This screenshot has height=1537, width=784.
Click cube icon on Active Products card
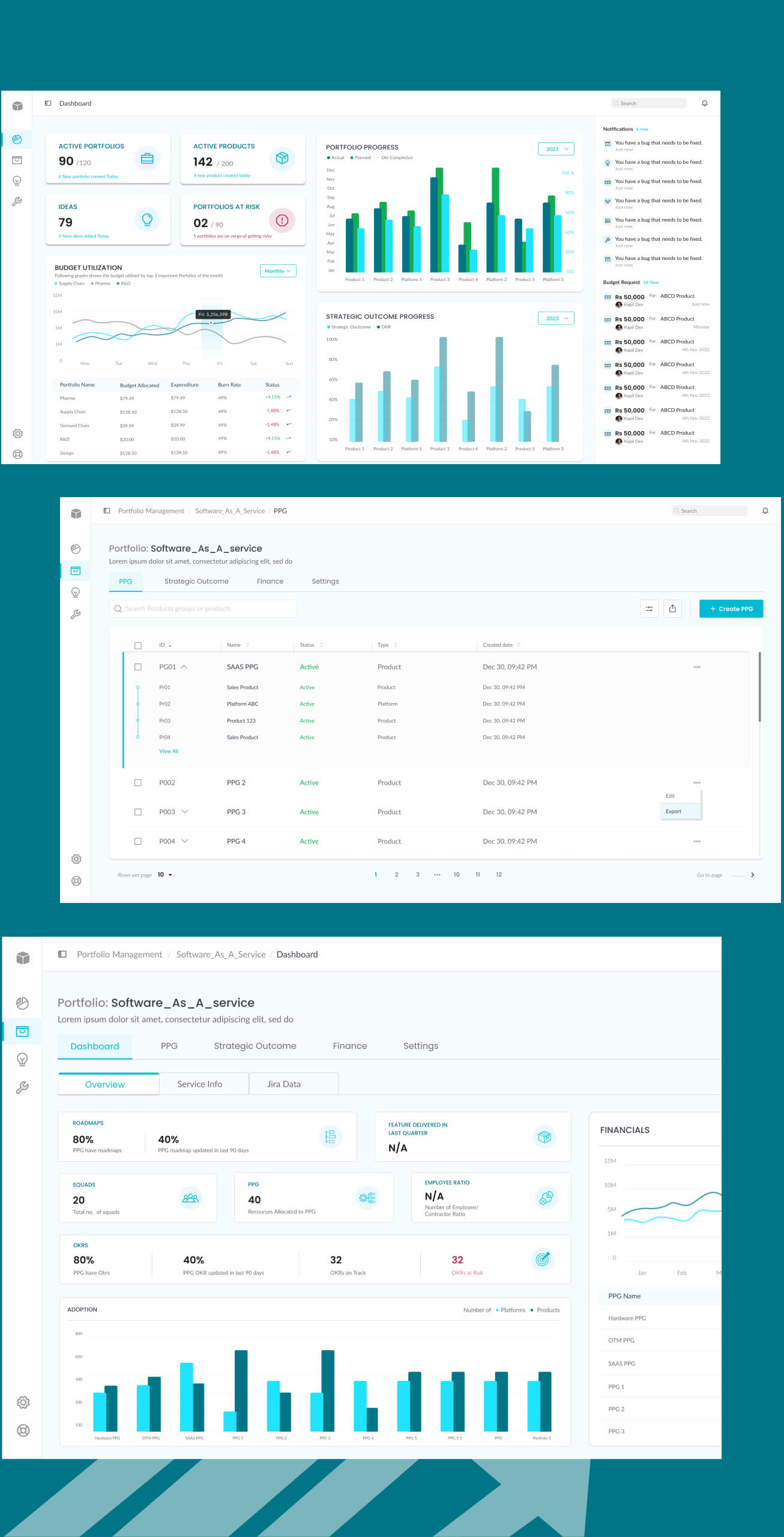[x=282, y=158]
